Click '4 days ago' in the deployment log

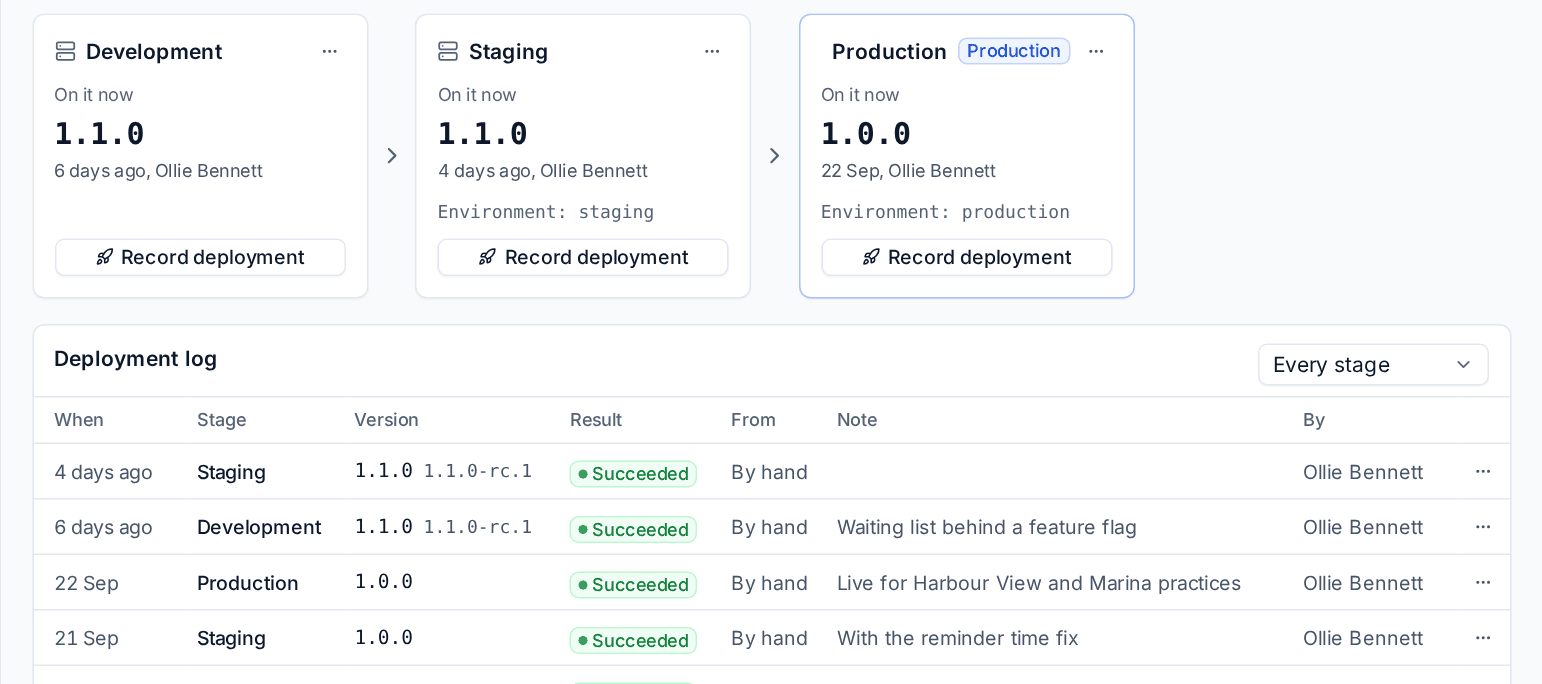[103, 472]
